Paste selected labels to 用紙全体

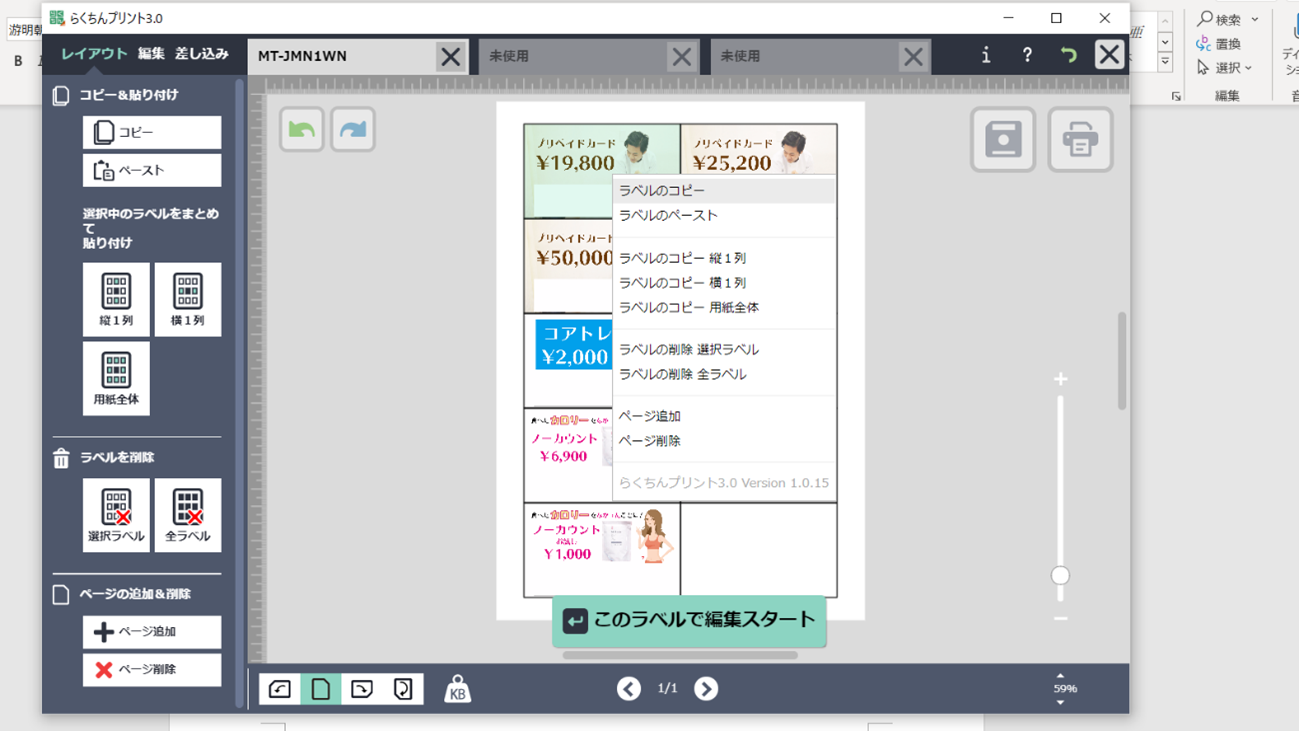(x=116, y=378)
